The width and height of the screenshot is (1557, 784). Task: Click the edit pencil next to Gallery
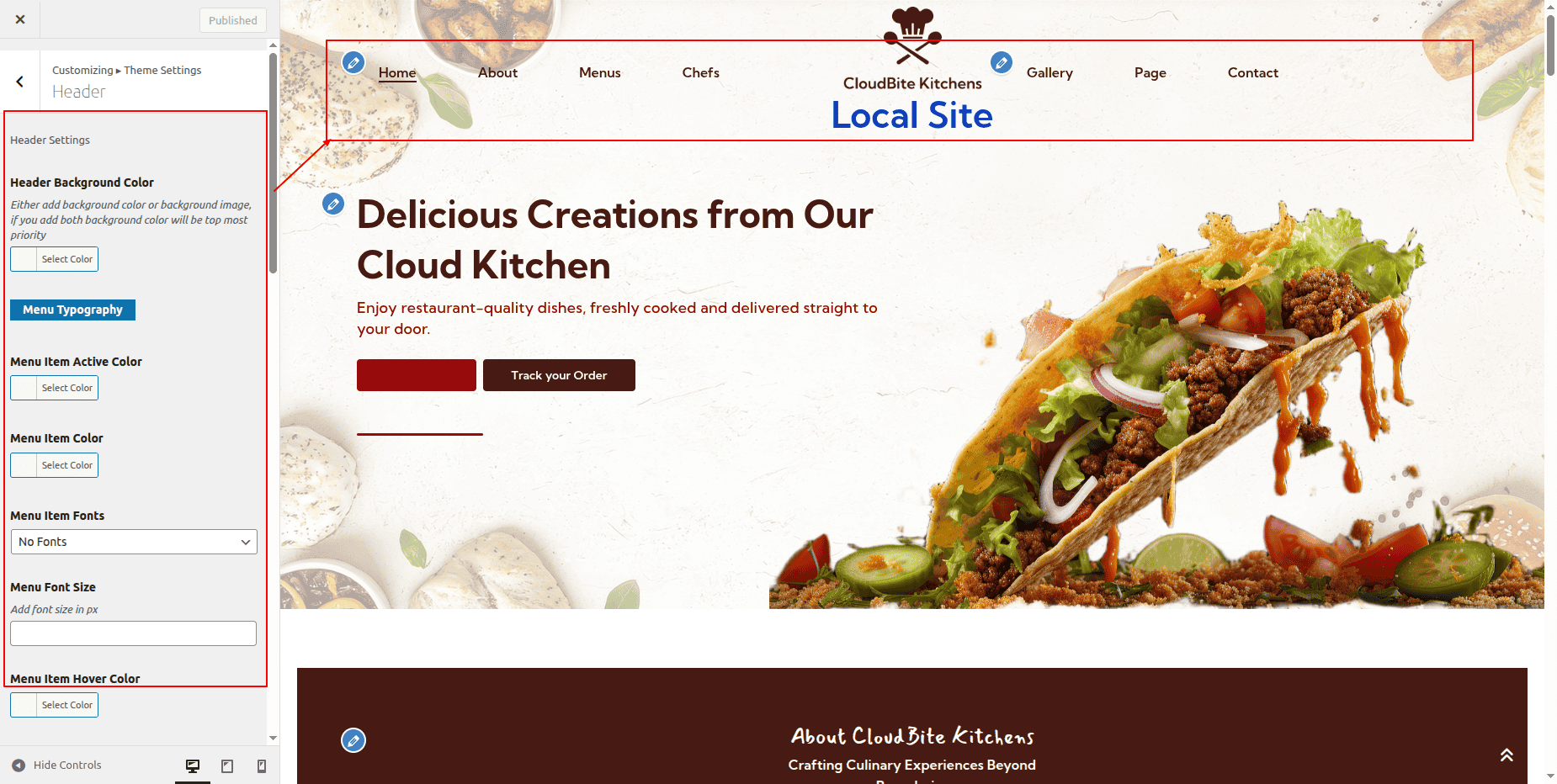(1002, 62)
